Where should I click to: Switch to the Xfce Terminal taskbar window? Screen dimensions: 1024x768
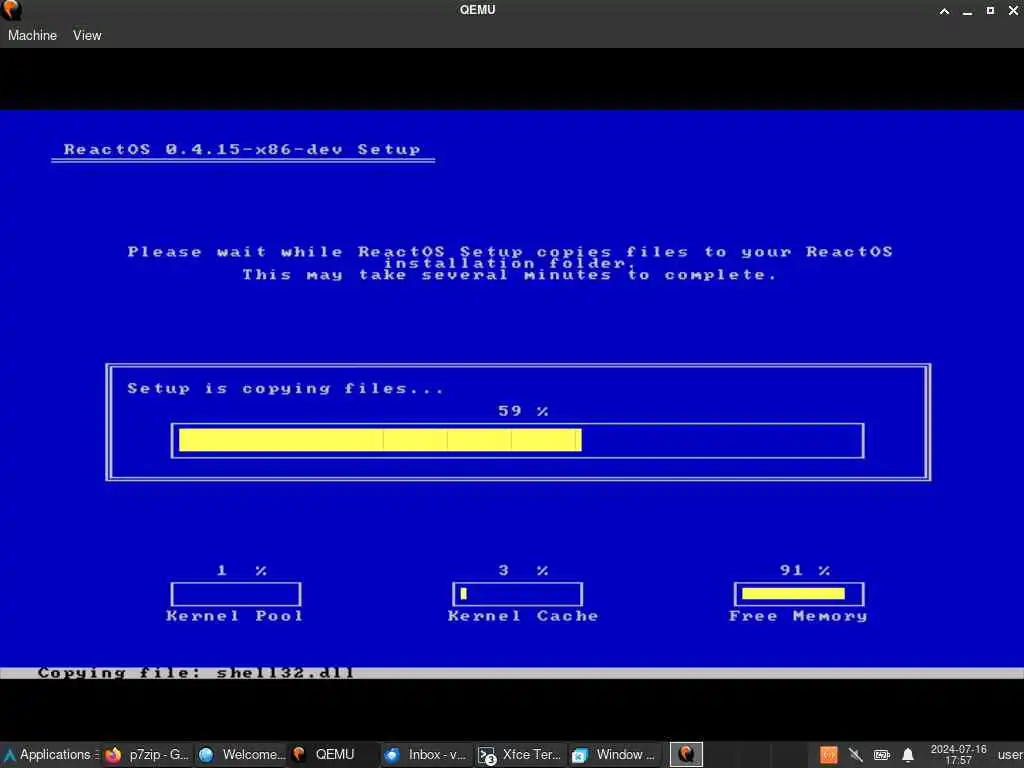pos(520,754)
